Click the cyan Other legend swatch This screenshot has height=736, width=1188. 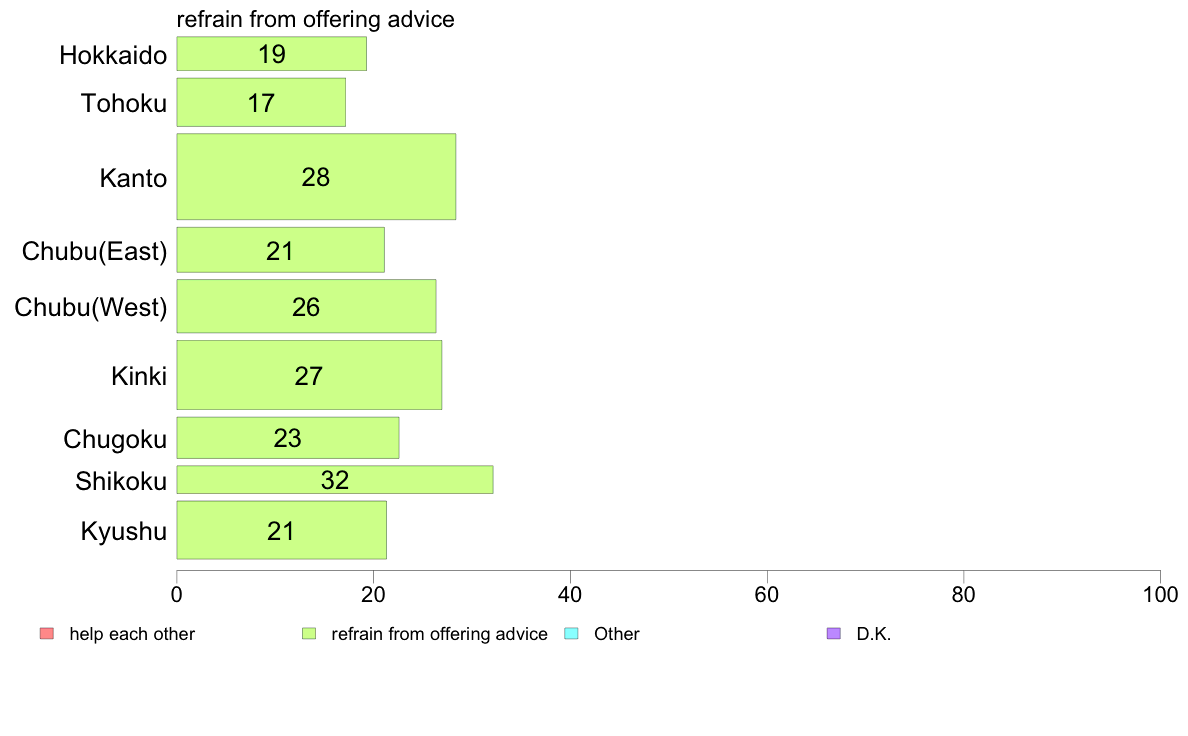click(x=571, y=634)
